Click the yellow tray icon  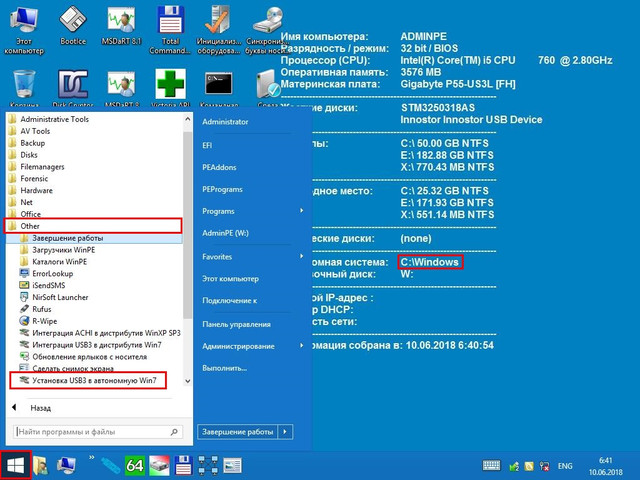(x=529, y=466)
